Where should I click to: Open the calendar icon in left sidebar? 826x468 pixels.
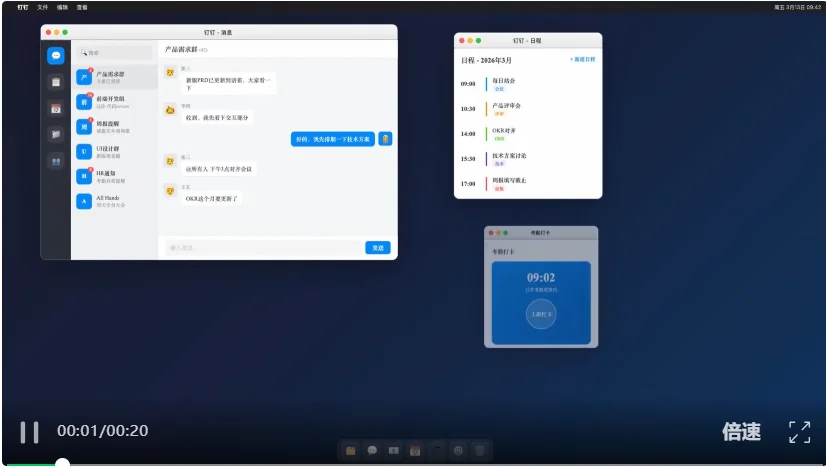pyautogui.click(x=56, y=108)
